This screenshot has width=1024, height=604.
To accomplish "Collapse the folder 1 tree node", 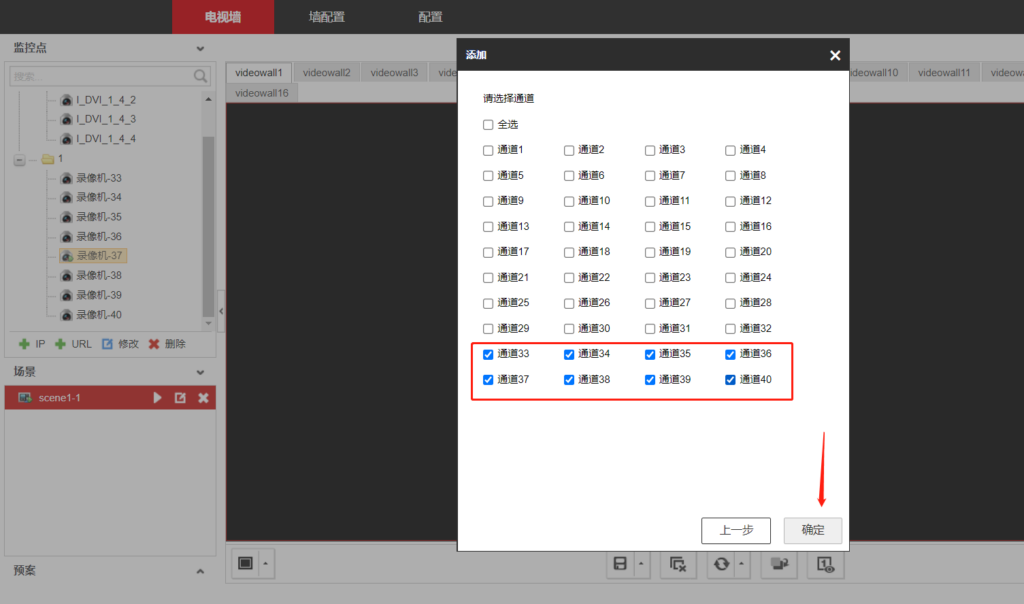I will 19,159.
